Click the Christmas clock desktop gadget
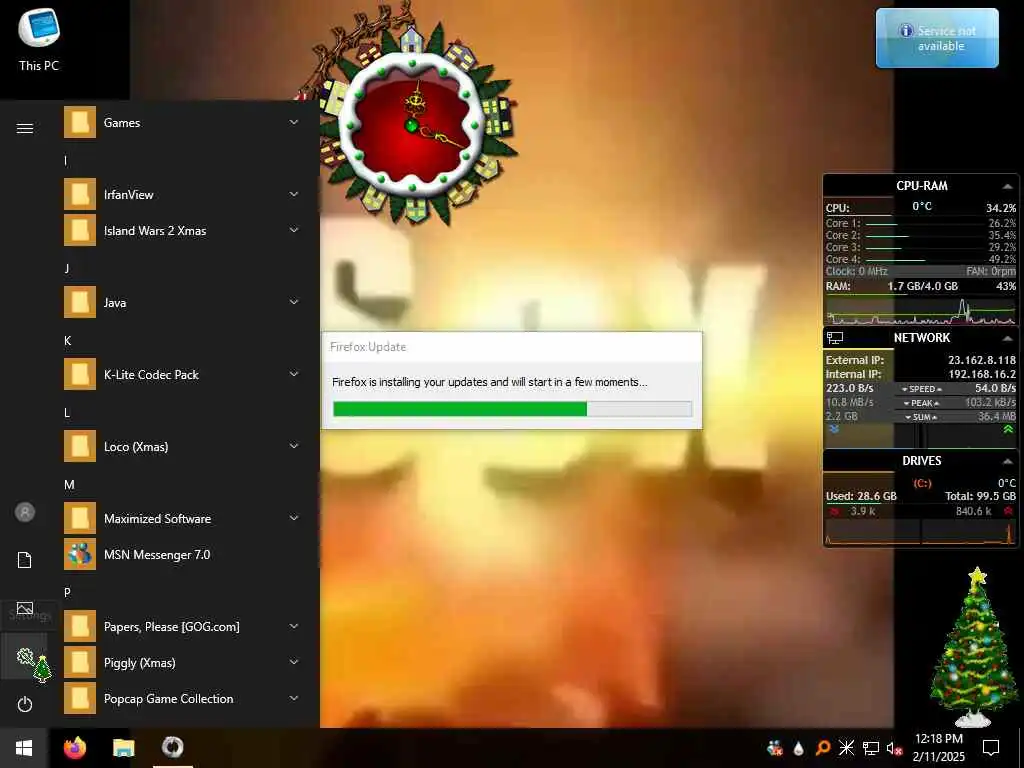Image resolution: width=1024 pixels, height=768 pixels. (x=411, y=124)
